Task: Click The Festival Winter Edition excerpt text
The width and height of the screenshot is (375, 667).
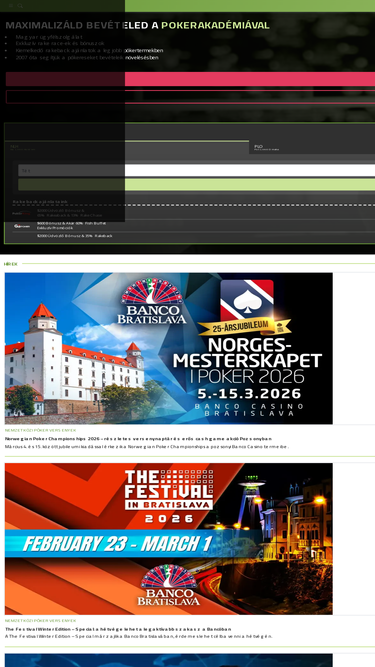Action: point(139,636)
